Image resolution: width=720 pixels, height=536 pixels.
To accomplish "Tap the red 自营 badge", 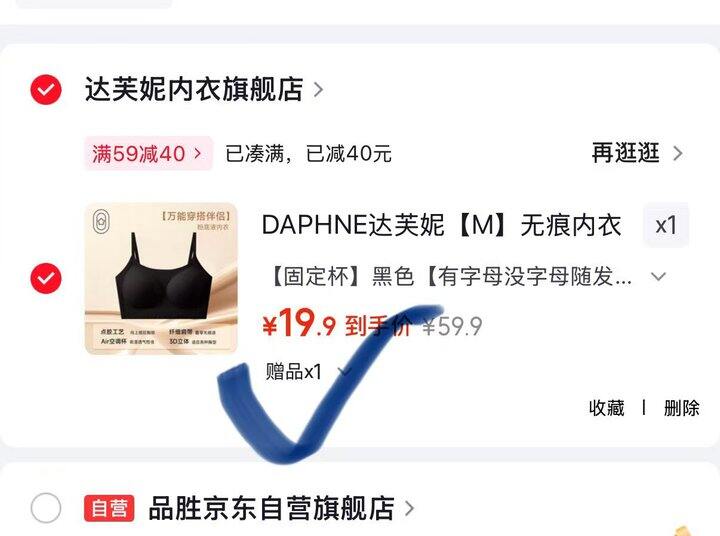I will tap(109, 508).
